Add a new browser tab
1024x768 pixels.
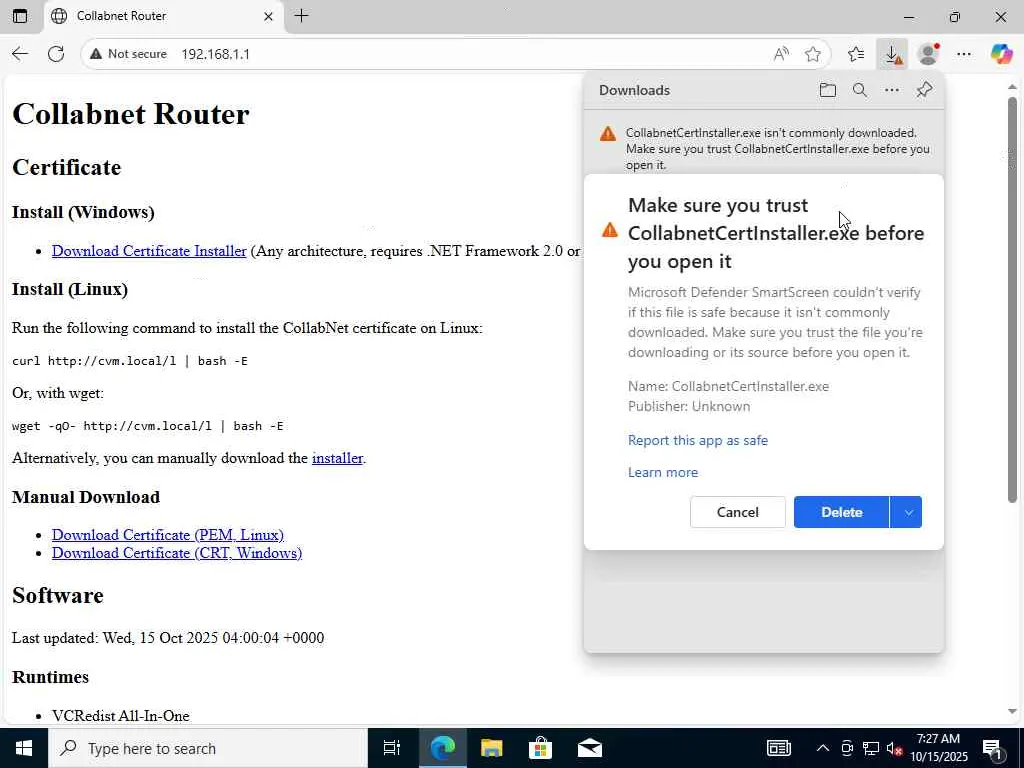(x=301, y=16)
